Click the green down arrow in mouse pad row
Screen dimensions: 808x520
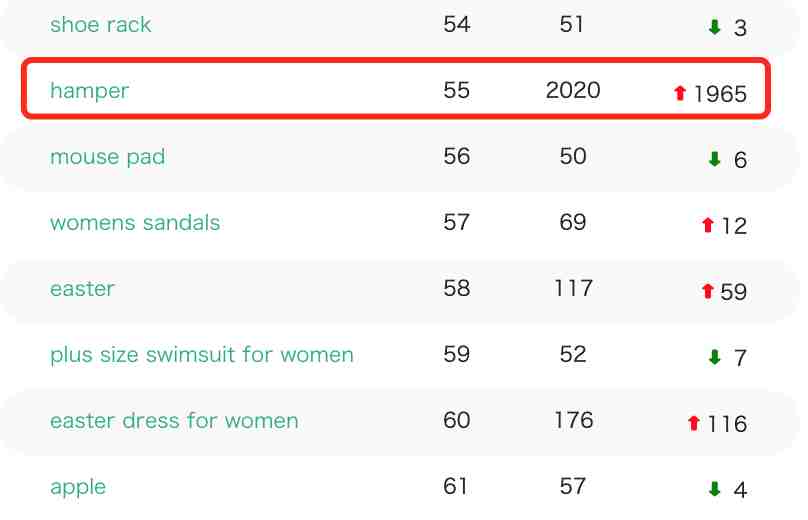(x=714, y=159)
